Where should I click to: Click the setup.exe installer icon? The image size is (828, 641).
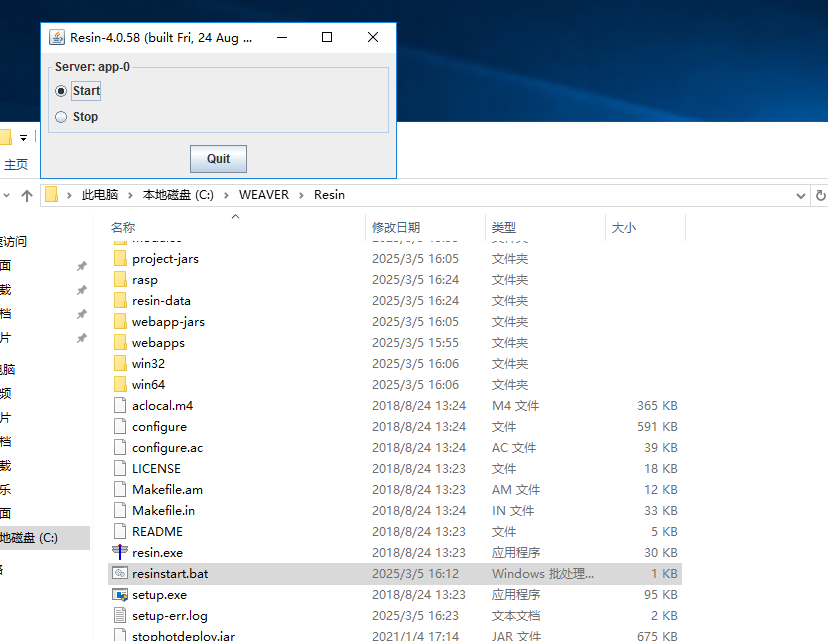(x=120, y=595)
